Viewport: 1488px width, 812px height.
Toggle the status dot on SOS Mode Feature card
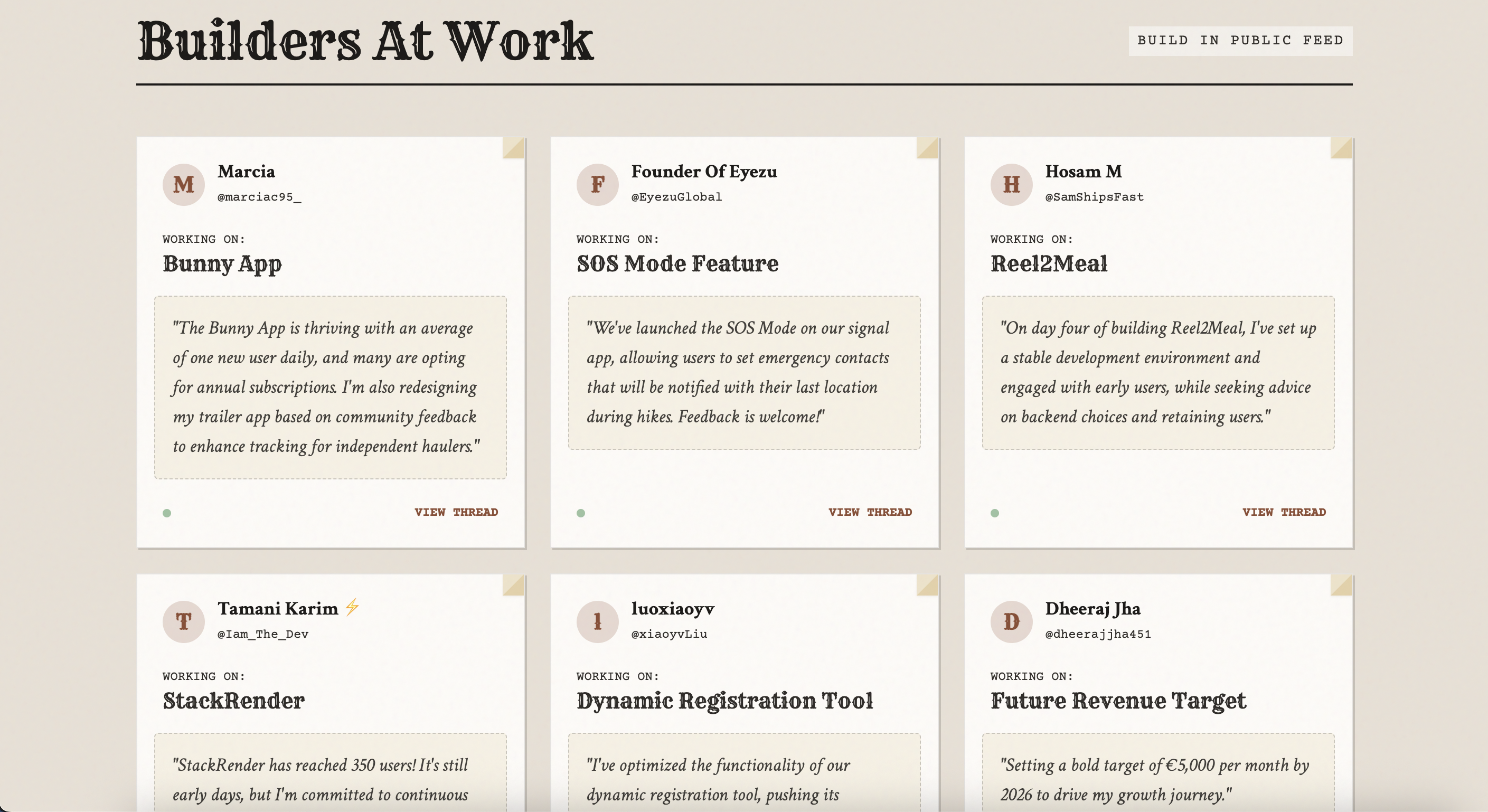coord(580,512)
